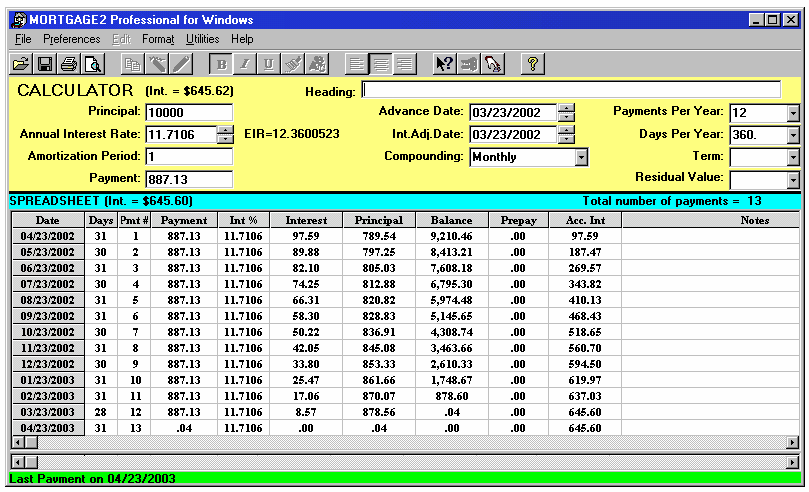Click the Payment column header
Image resolution: width=809 pixels, height=492 pixels.
click(x=184, y=220)
